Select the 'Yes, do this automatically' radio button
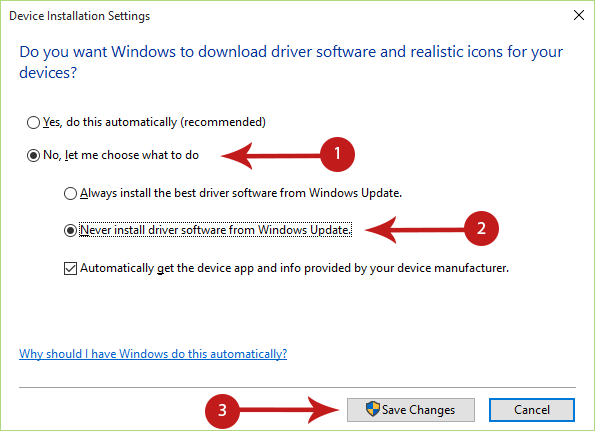595x431 pixels. tap(33, 123)
